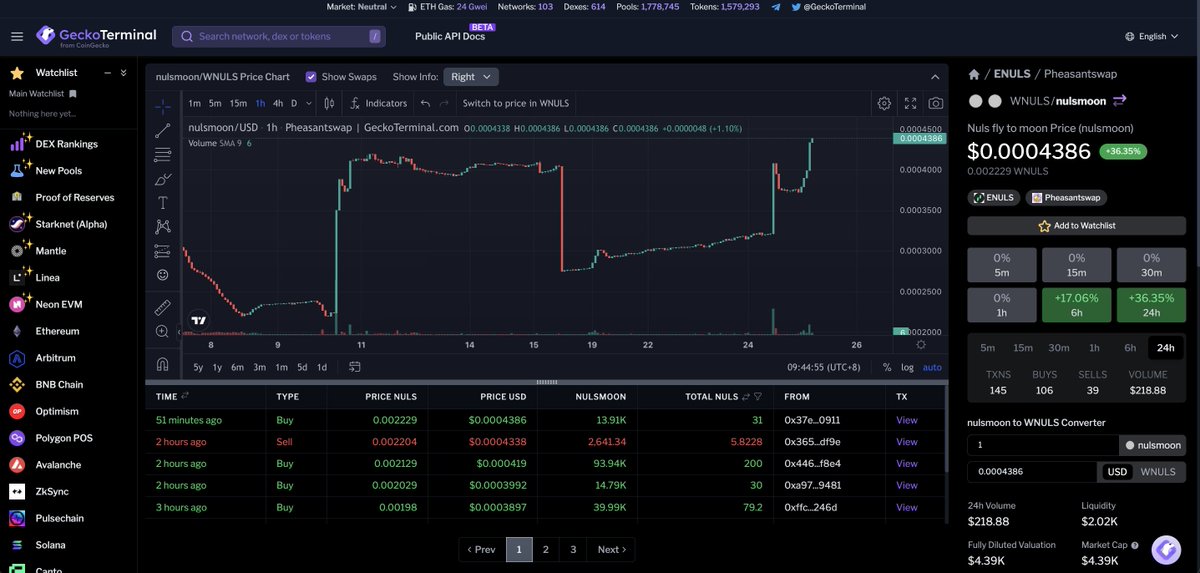Click the search network, dex or tokens field

click(x=279, y=36)
